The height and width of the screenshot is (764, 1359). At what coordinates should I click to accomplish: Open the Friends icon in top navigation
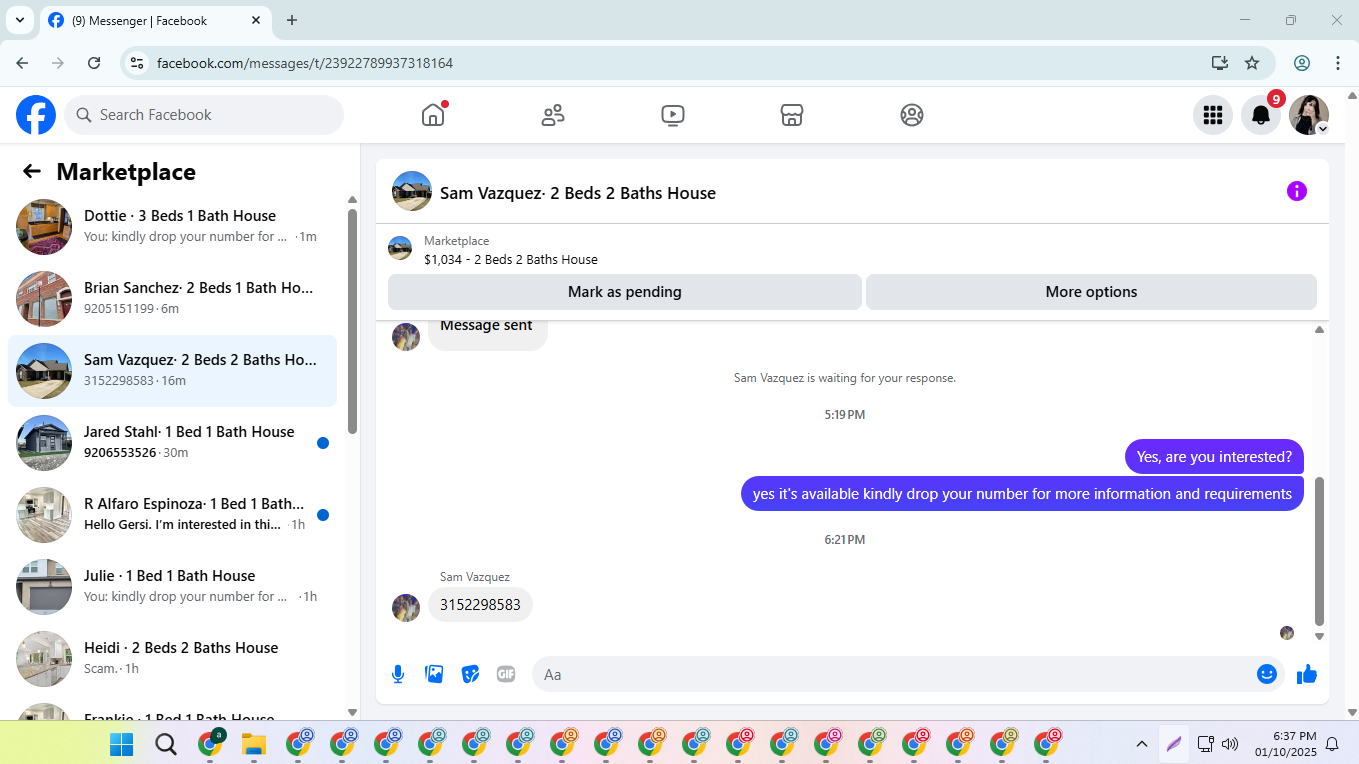553,115
